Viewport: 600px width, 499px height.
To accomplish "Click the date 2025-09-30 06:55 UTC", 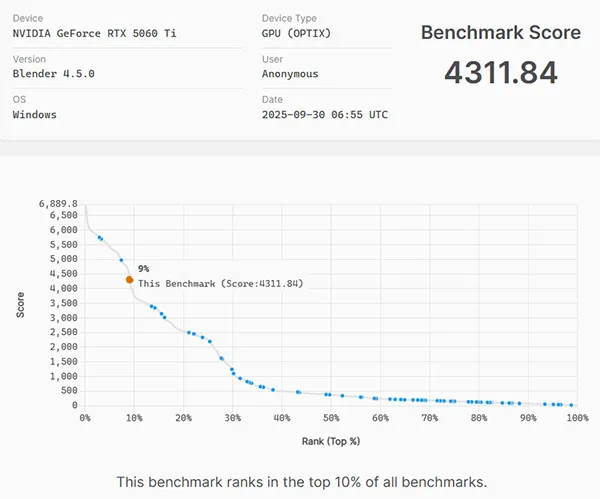I will [325, 114].
